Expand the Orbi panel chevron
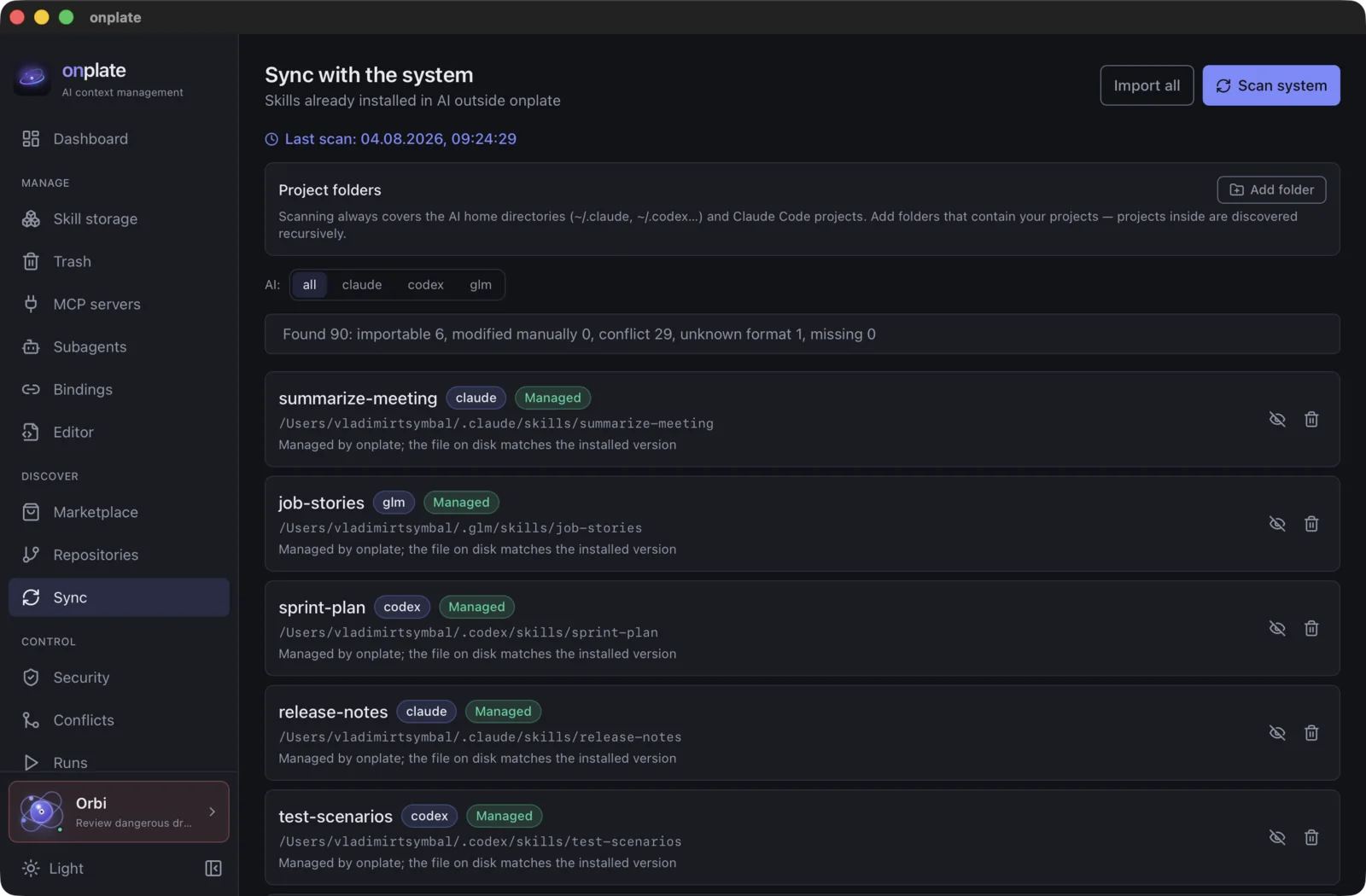Viewport: 1366px width, 896px height. point(213,812)
